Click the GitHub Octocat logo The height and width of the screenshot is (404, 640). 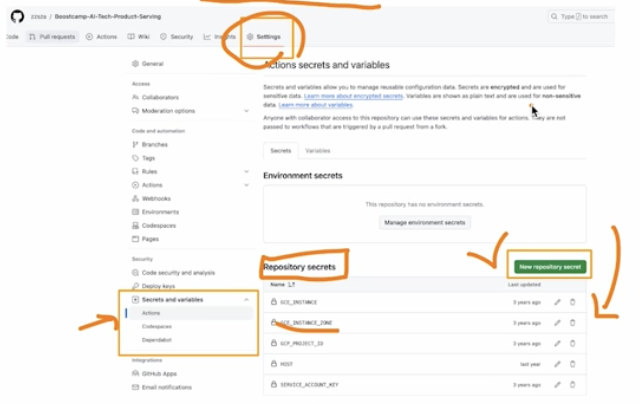point(17,17)
